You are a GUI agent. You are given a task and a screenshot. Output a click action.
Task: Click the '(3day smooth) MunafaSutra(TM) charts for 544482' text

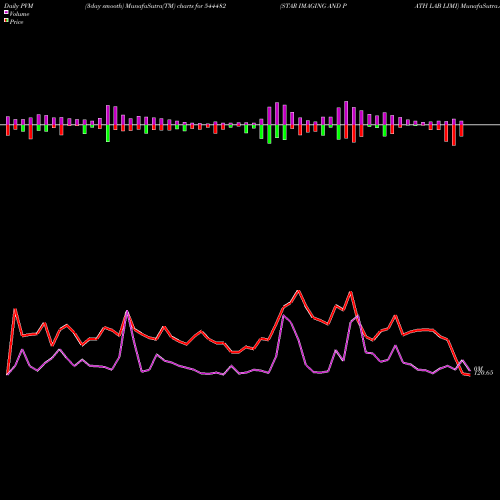(x=155, y=6)
